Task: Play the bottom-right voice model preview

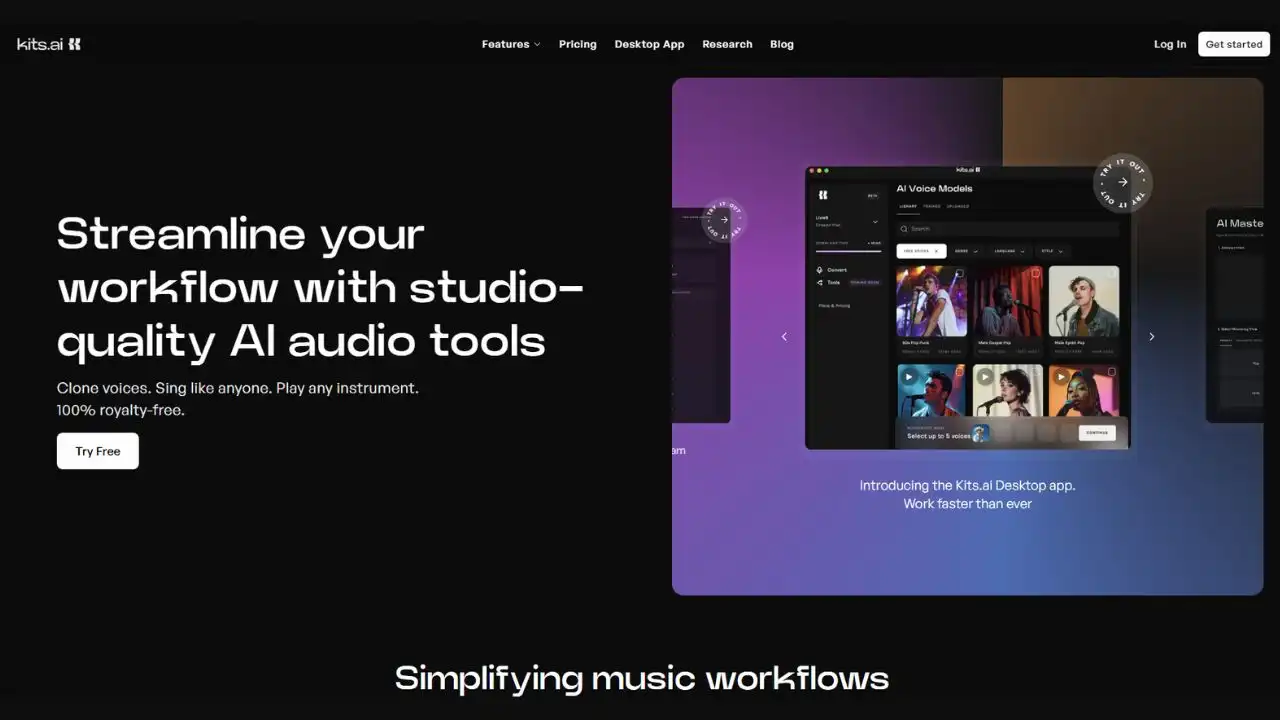Action: click(1060, 377)
